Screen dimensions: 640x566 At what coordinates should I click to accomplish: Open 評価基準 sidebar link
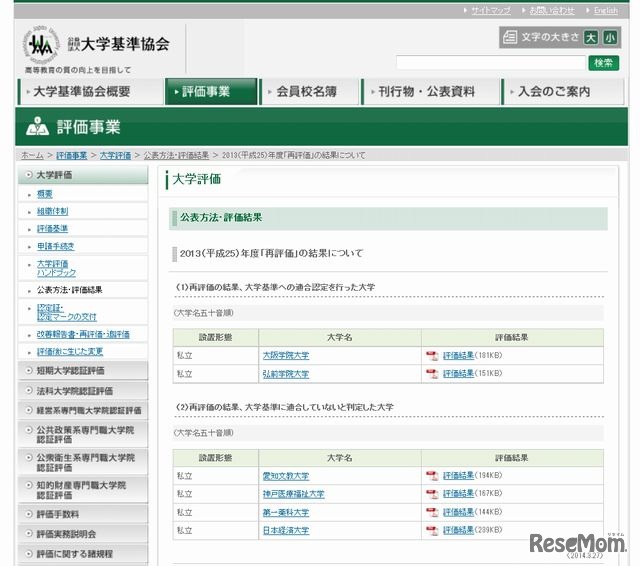coord(52,229)
